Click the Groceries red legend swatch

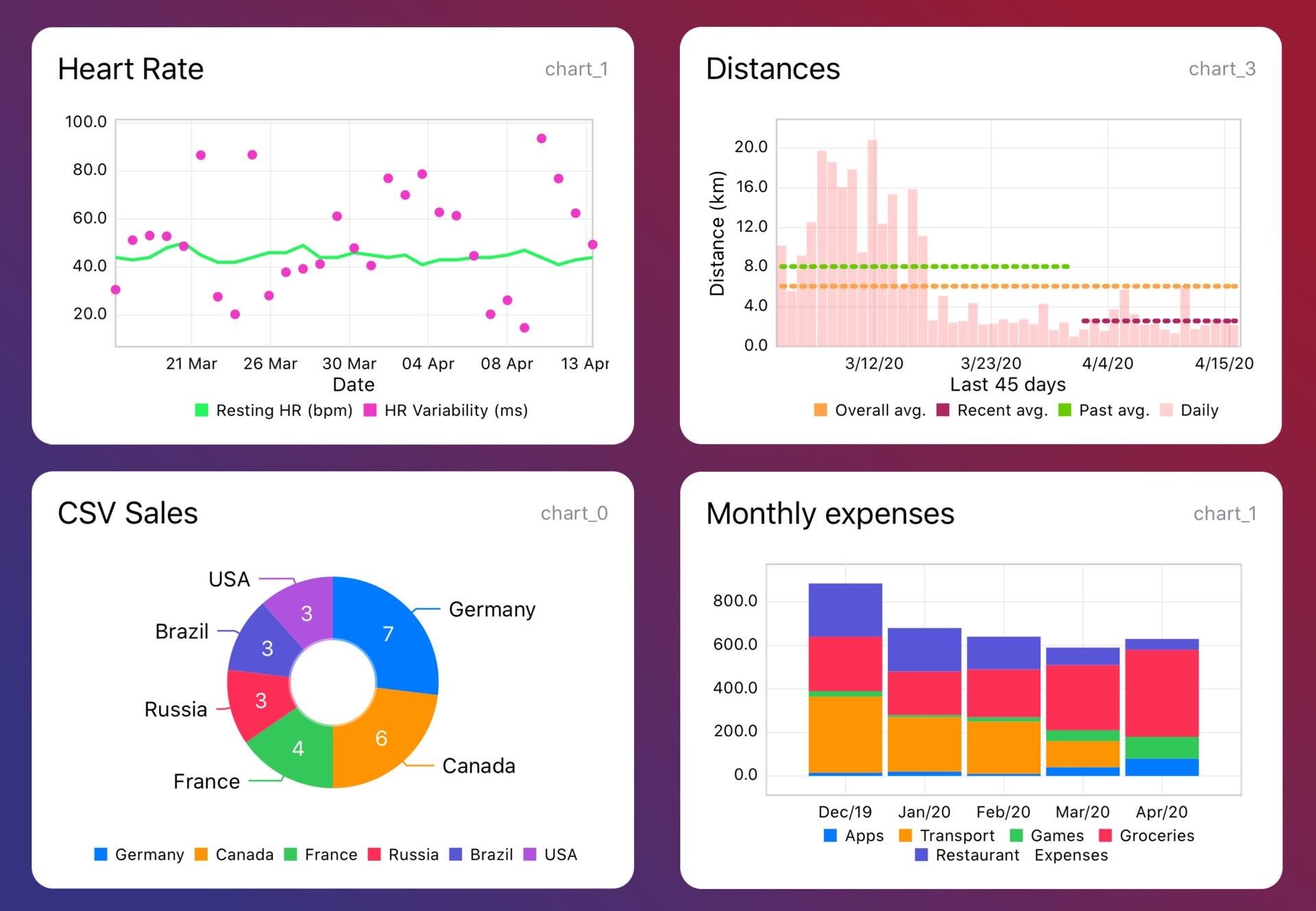point(1105,835)
